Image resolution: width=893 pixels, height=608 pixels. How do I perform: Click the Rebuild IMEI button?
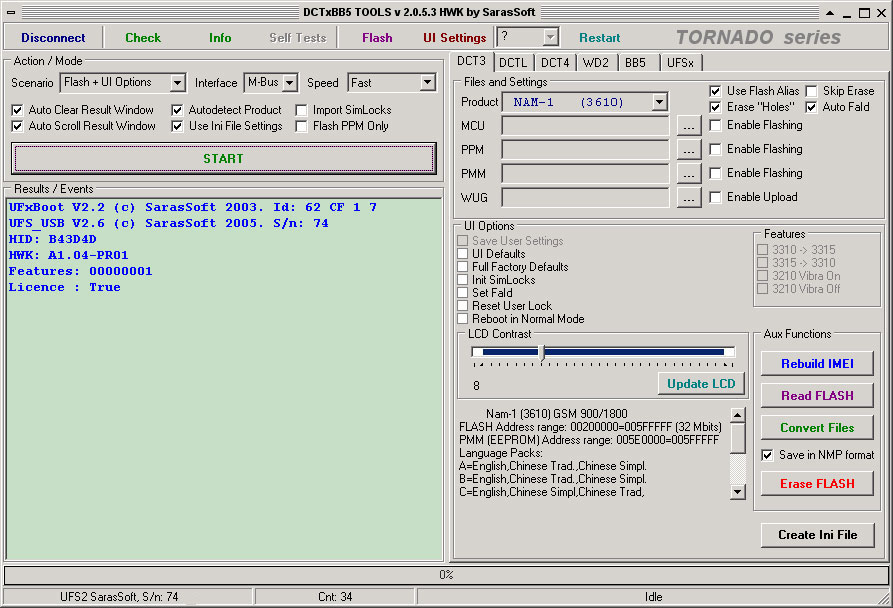point(817,363)
